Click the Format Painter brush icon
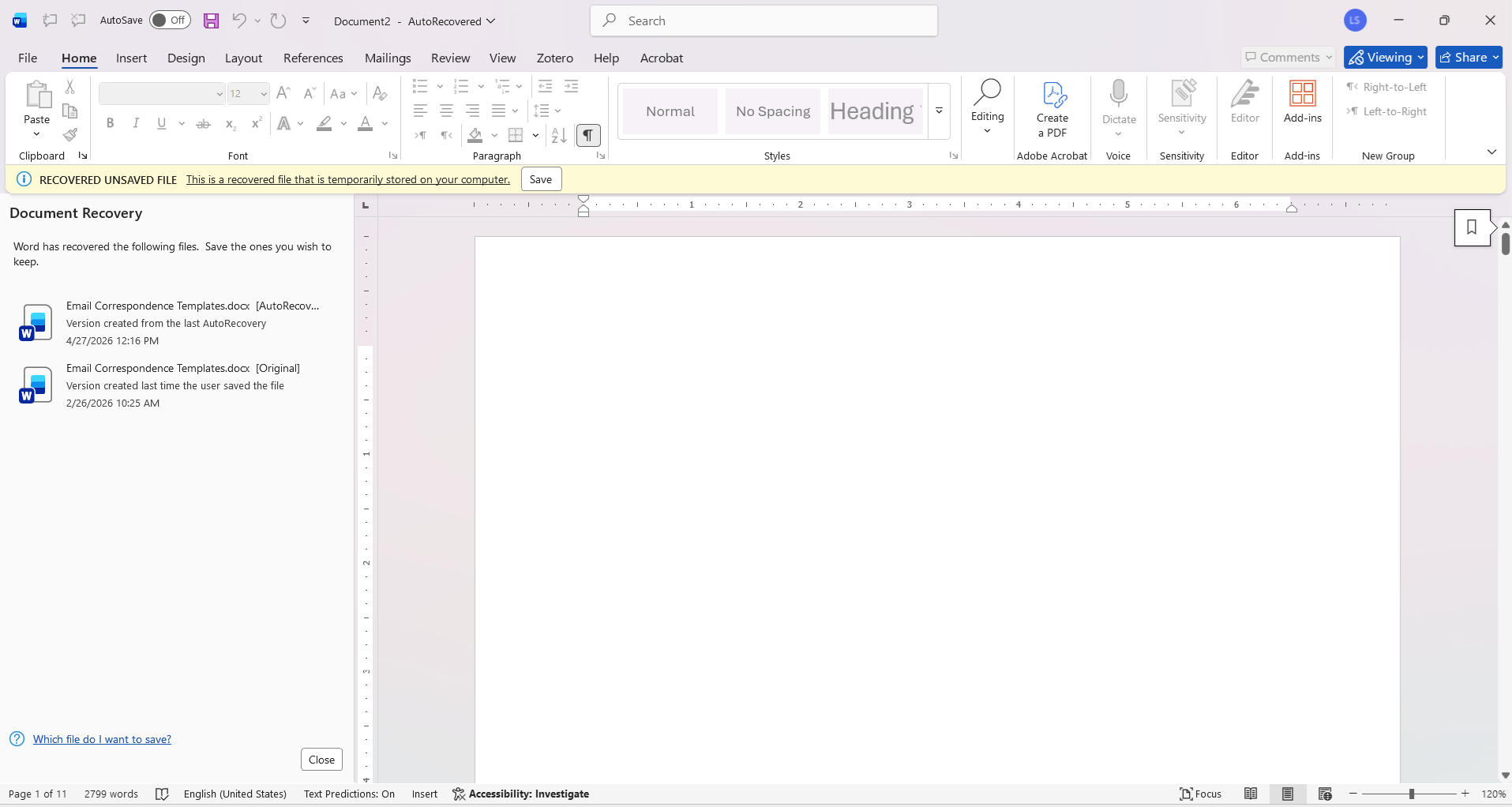This screenshot has width=1512, height=807. tap(70, 135)
